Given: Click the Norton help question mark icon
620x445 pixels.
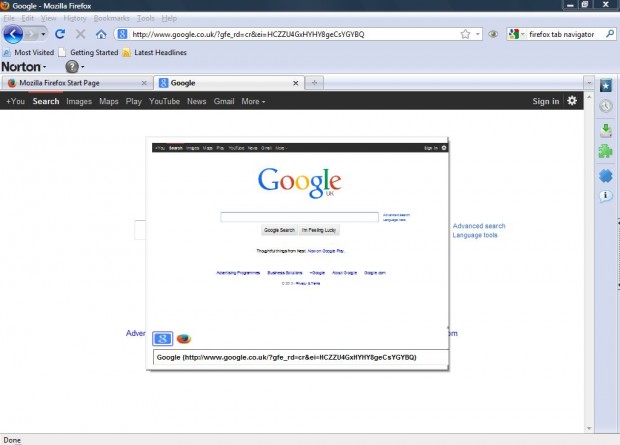Looking at the screenshot, I should (72, 67).
